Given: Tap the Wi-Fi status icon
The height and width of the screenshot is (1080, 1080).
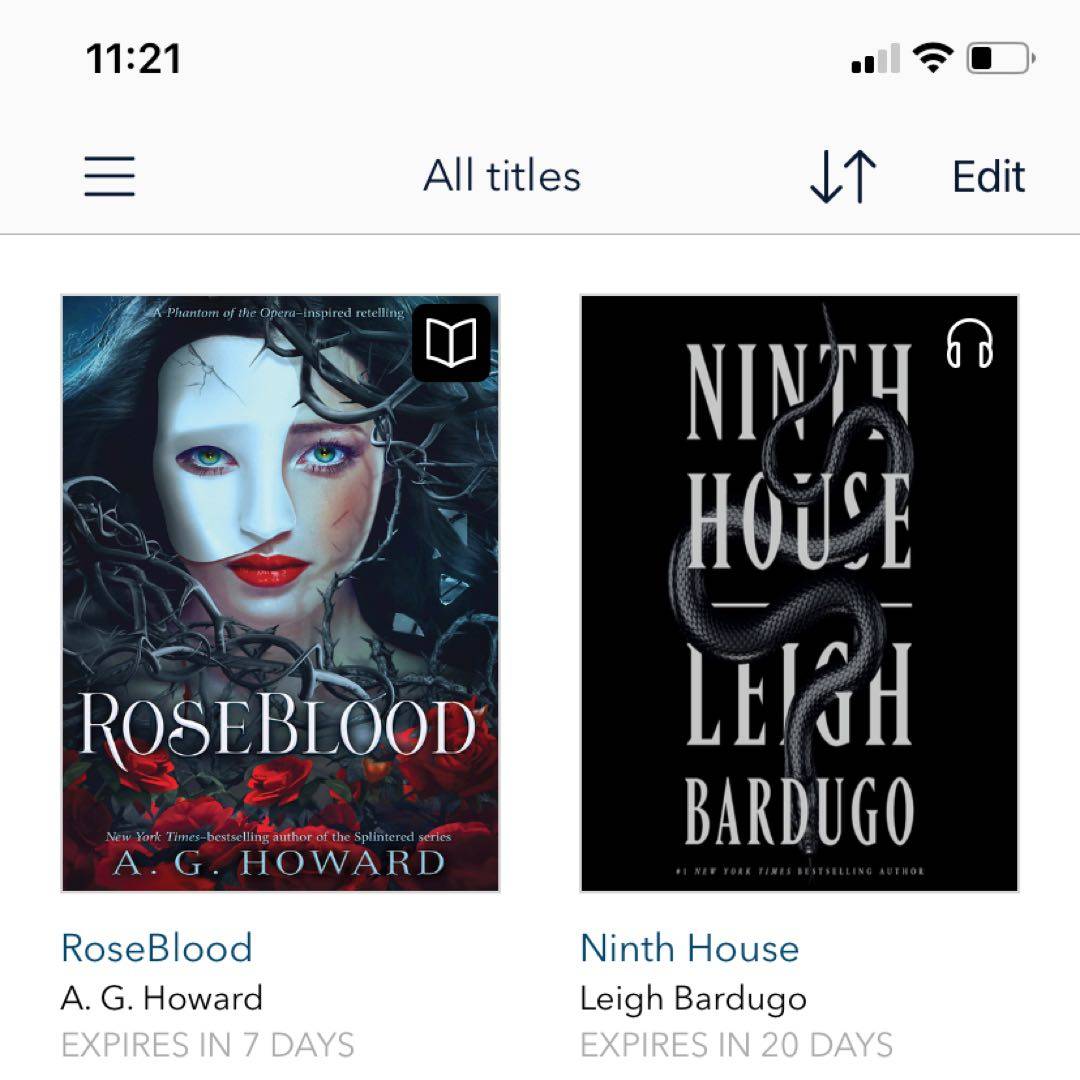Looking at the screenshot, I should click(933, 58).
